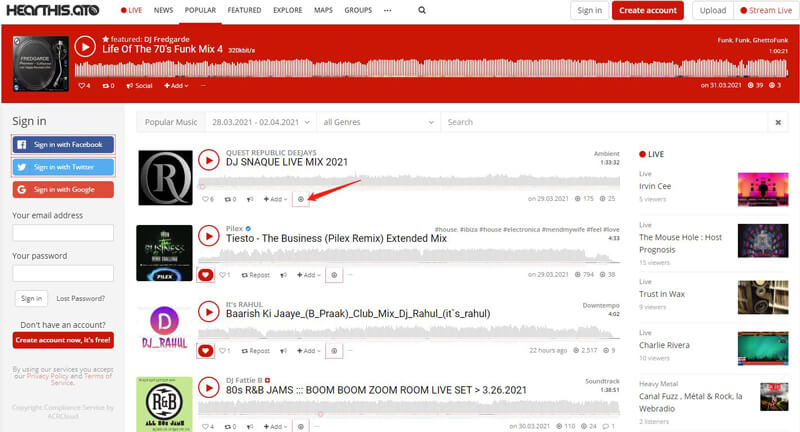Share DJ SNAQUE LIVE MIX 2021 megaphone icon

click(x=250, y=199)
